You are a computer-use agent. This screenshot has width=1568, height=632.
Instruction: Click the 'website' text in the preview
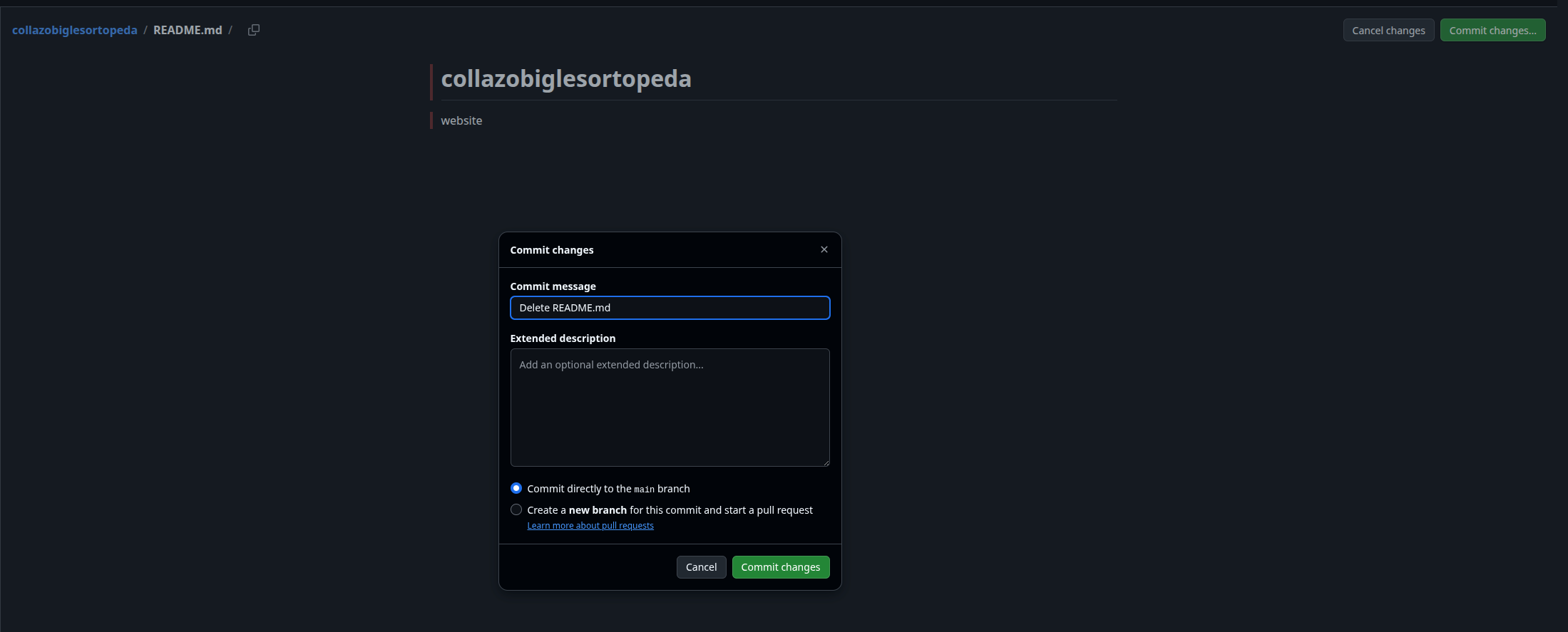461,120
